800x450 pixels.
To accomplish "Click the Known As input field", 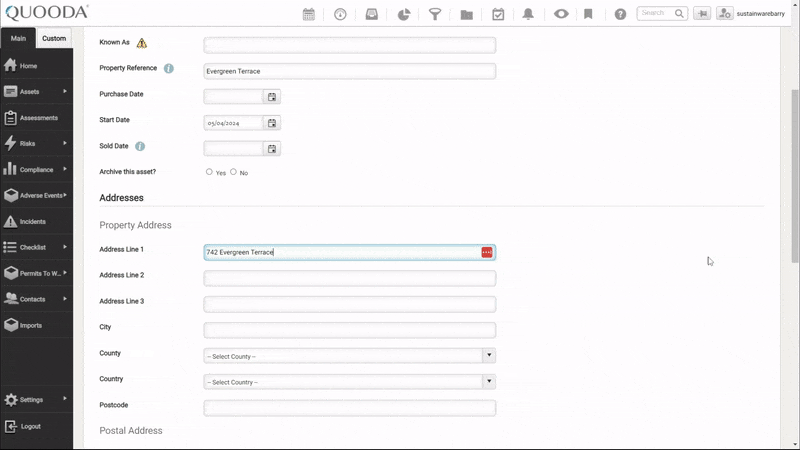I will coord(349,45).
